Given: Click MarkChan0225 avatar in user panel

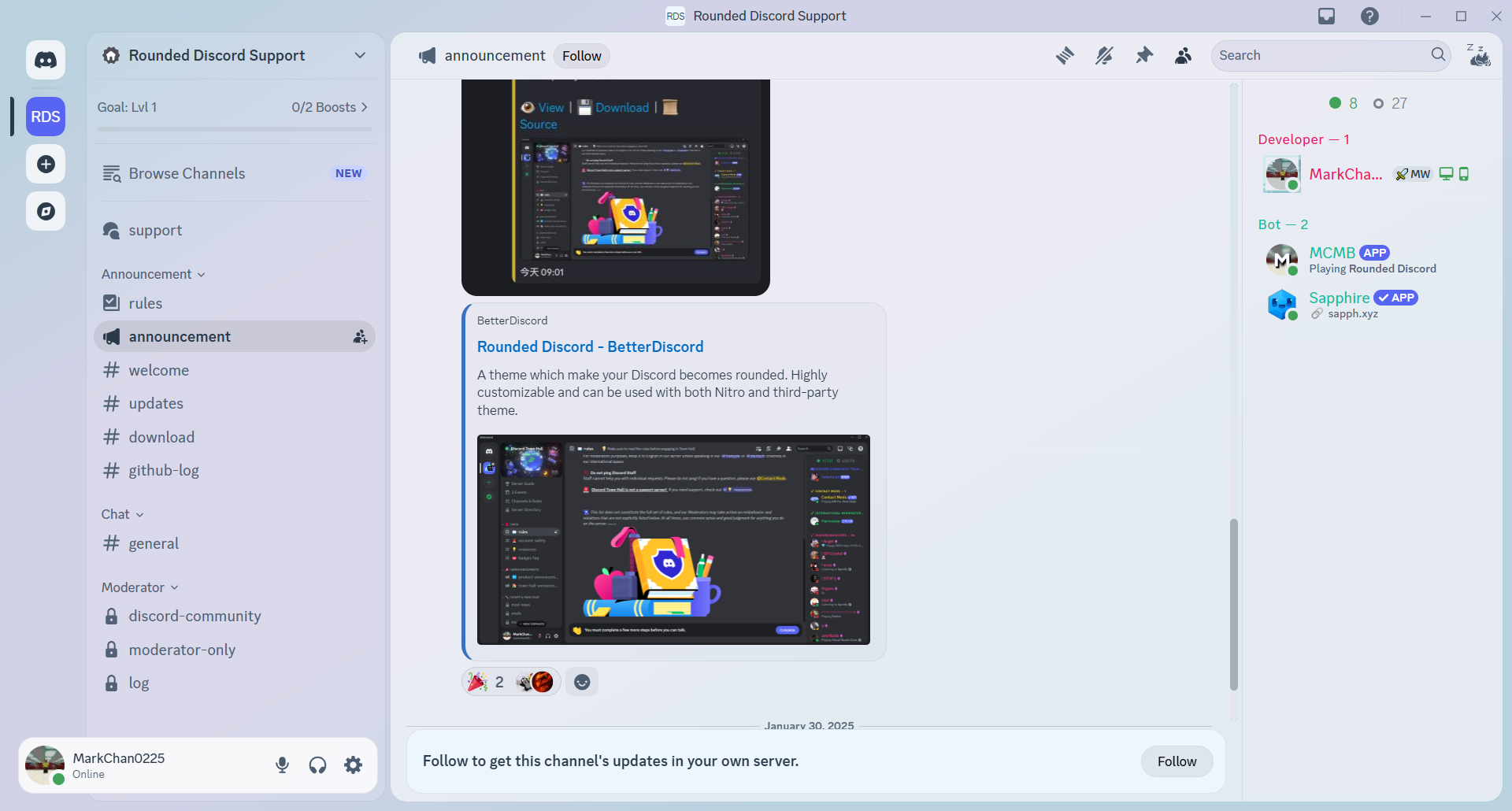Looking at the screenshot, I should pos(45,765).
